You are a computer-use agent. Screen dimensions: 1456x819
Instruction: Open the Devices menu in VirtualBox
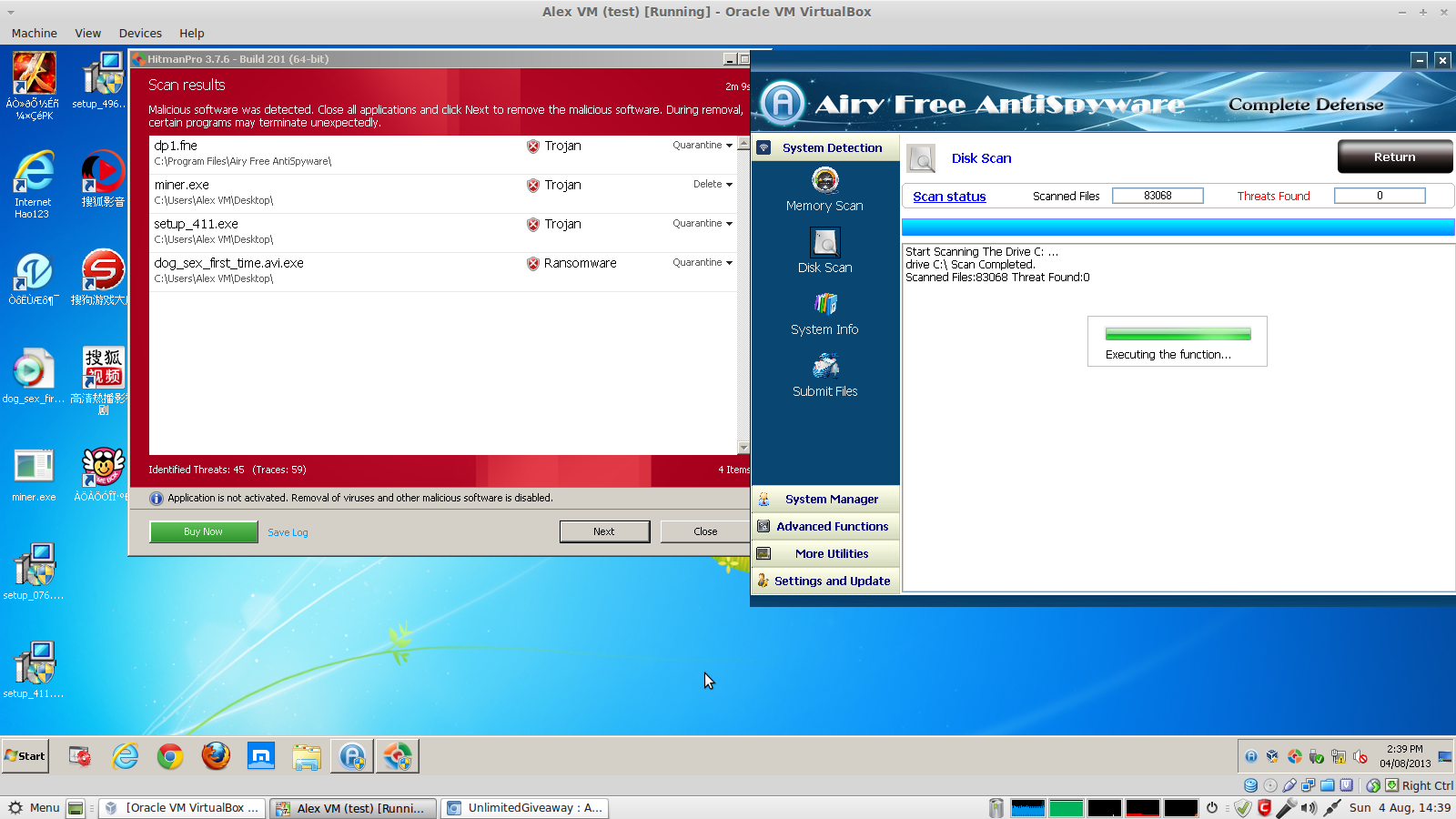[140, 34]
